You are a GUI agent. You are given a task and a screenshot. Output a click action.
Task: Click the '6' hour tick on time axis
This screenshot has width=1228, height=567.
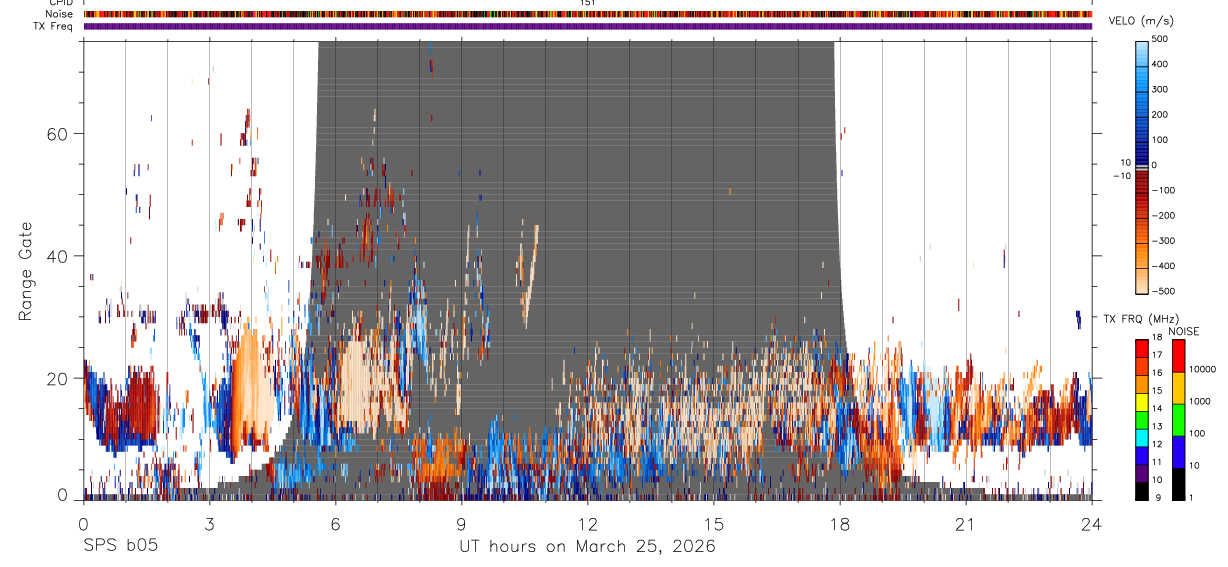pyautogui.click(x=335, y=524)
